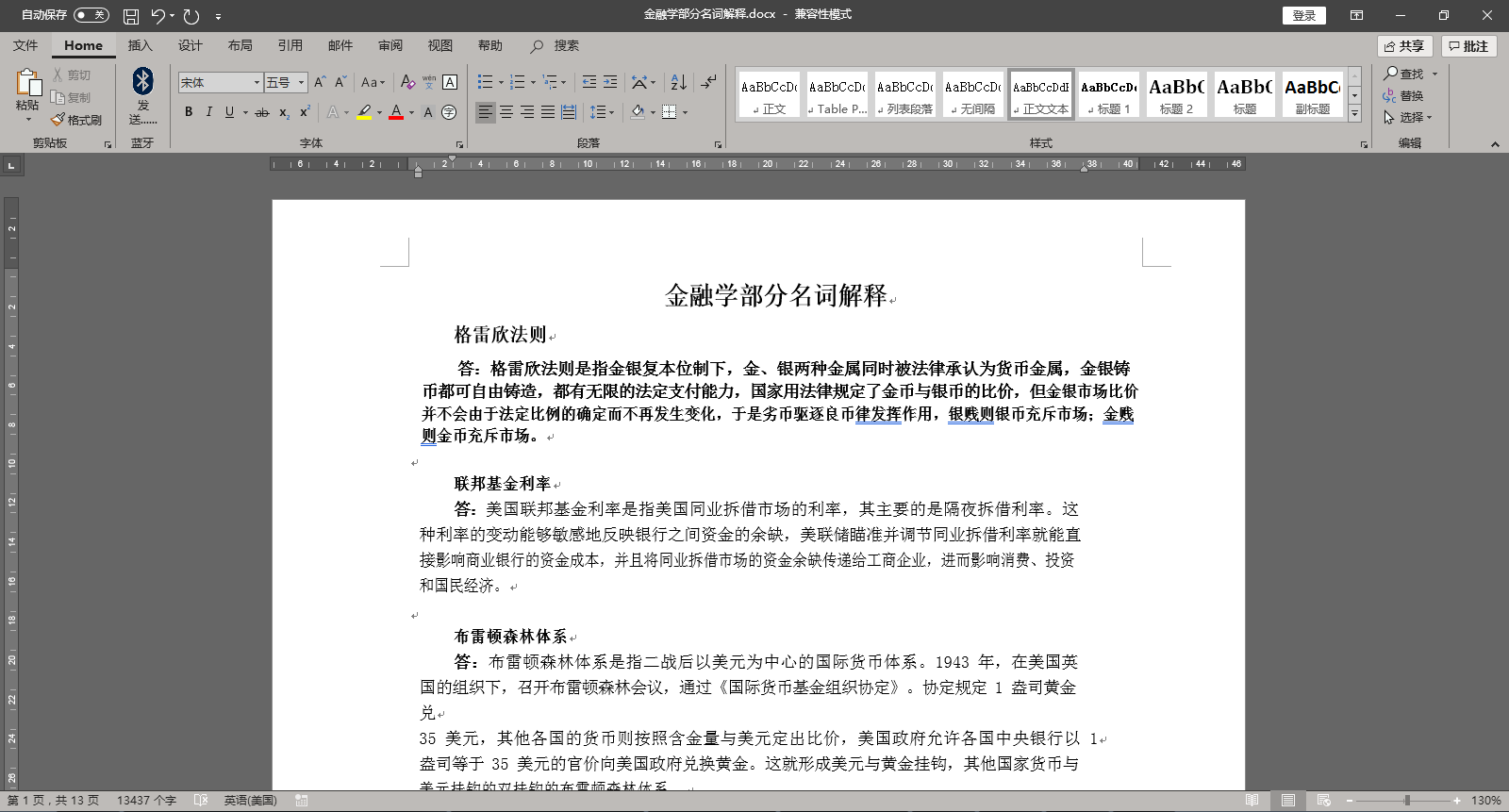The width and height of the screenshot is (1509, 812).
Task: Align the paragraph to the right
Action: coord(527,112)
